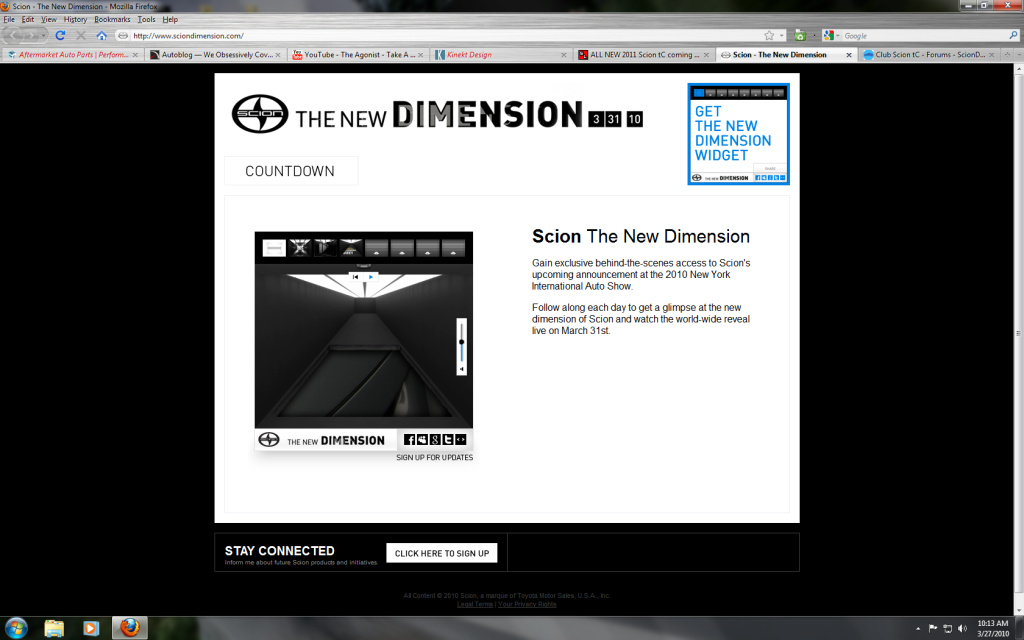Click the browser back arrow
This screenshot has width=1024, height=640.
point(14,35)
